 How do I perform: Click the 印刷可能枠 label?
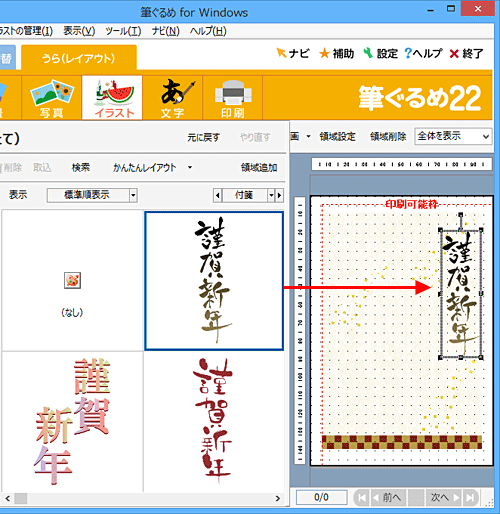[x=412, y=204]
